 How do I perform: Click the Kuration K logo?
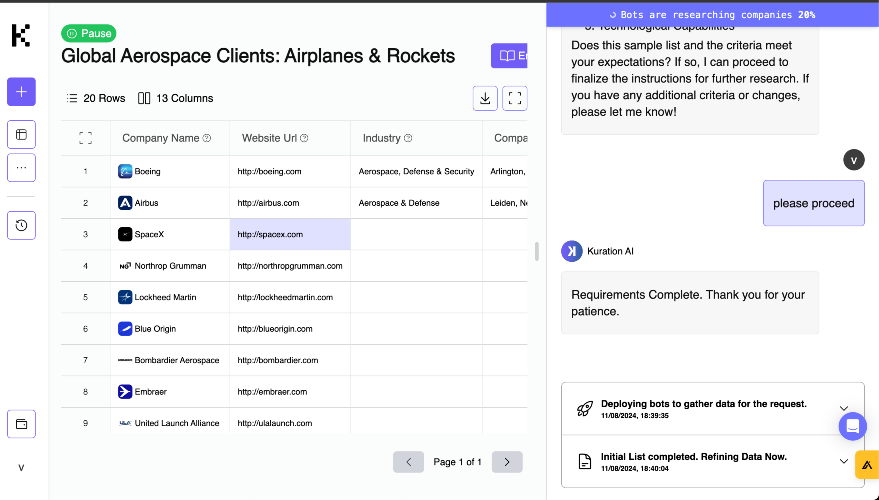(x=21, y=35)
